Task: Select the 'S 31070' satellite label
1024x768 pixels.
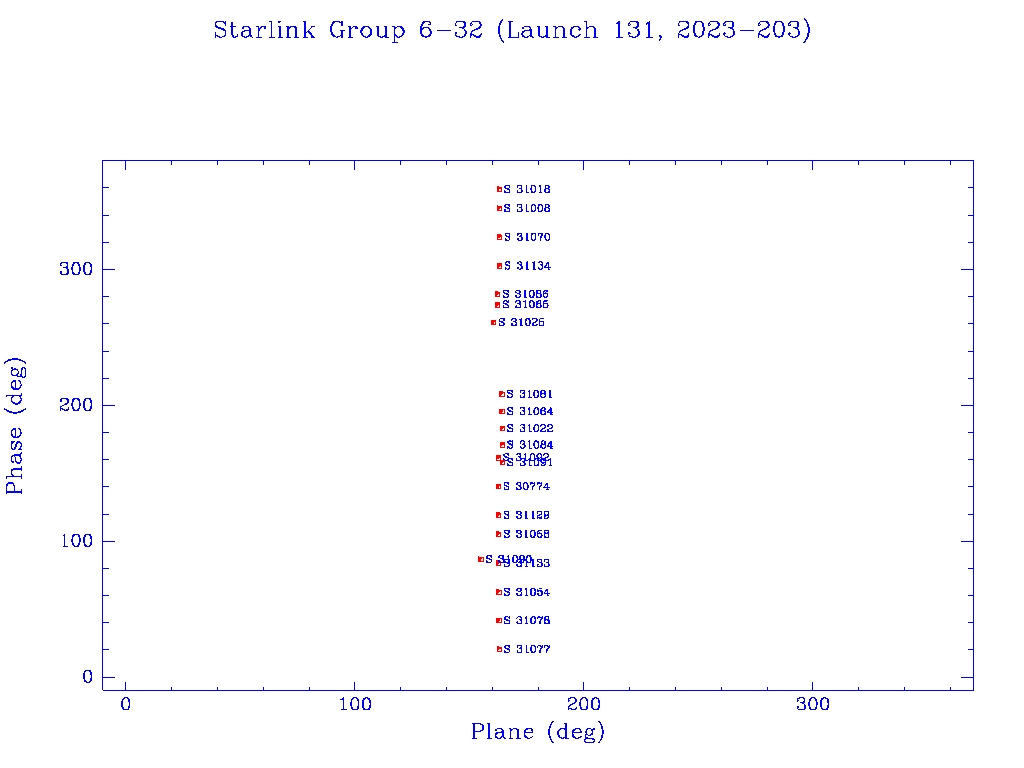Action: pos(527,237)
